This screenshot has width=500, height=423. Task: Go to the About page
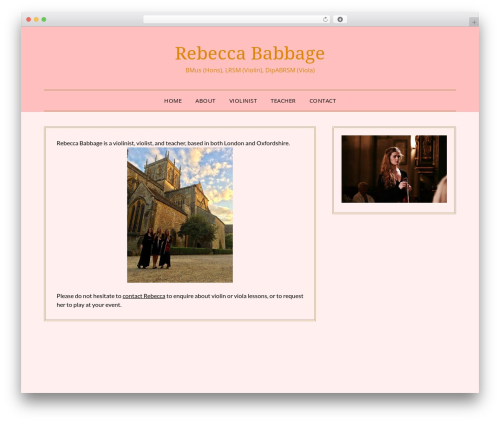[205, 101]
